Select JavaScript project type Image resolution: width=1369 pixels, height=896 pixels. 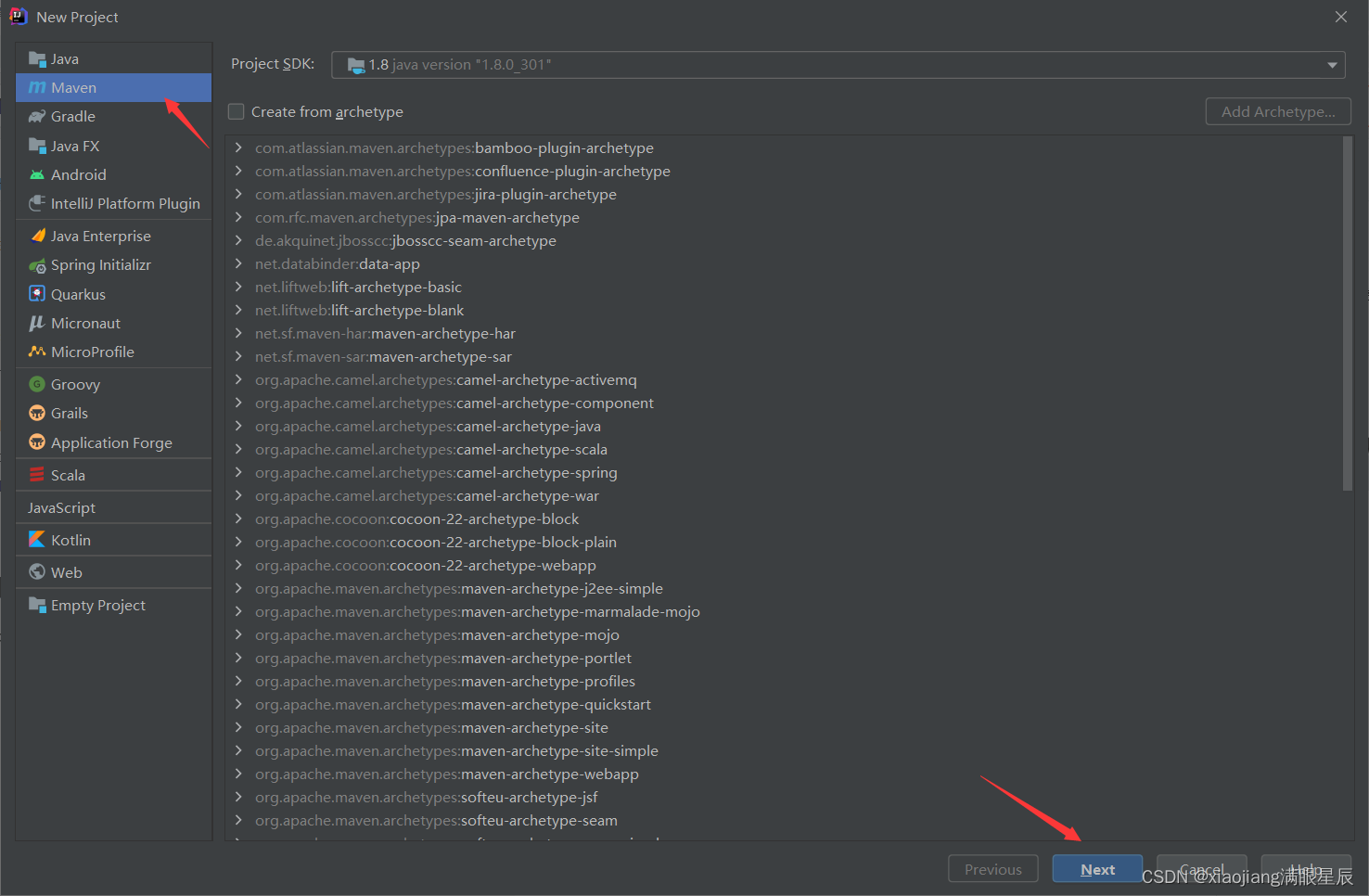coord(113,507)
